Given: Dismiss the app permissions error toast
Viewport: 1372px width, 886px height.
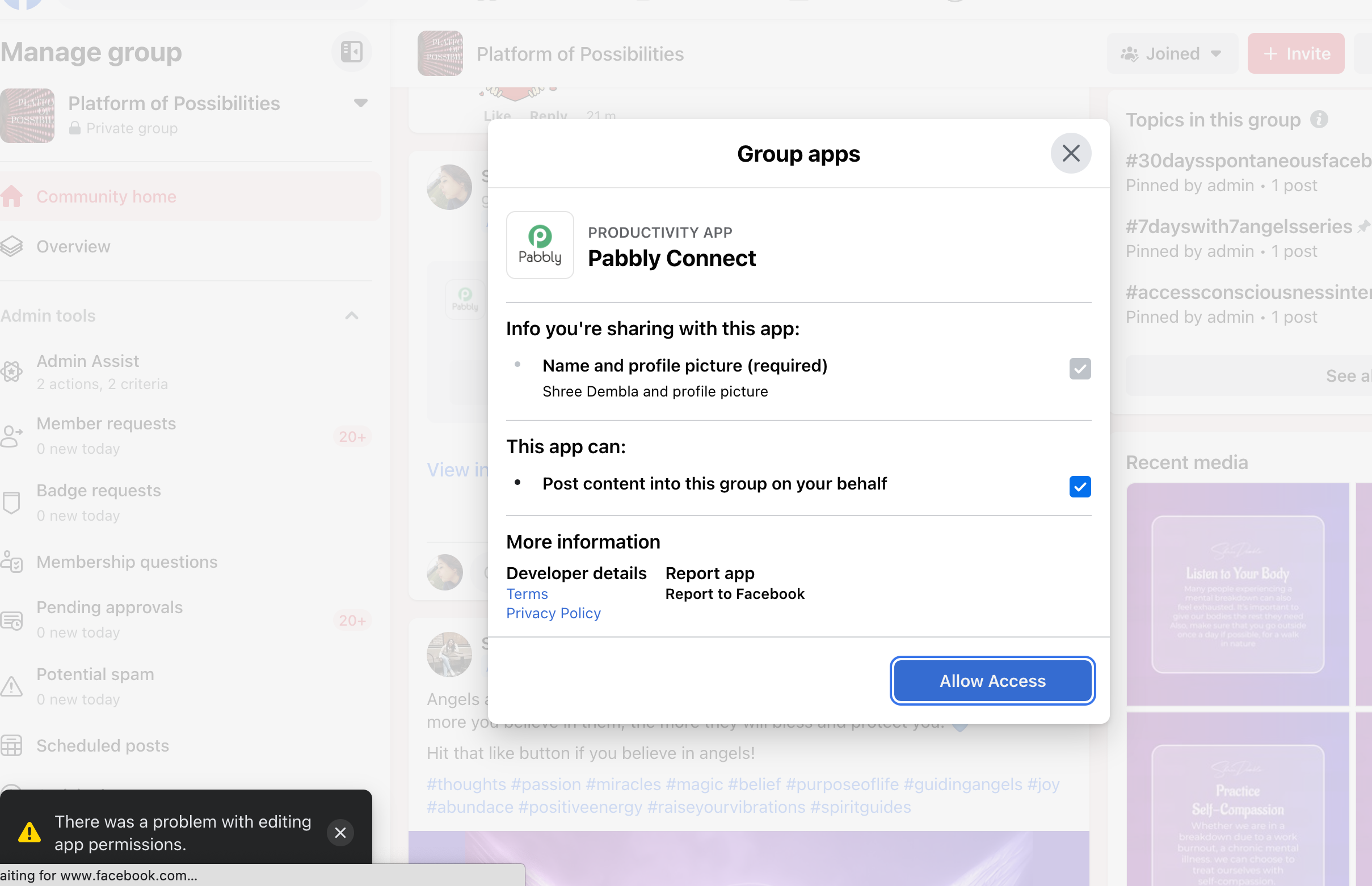Looking at the screenshot, I should 340,832.
